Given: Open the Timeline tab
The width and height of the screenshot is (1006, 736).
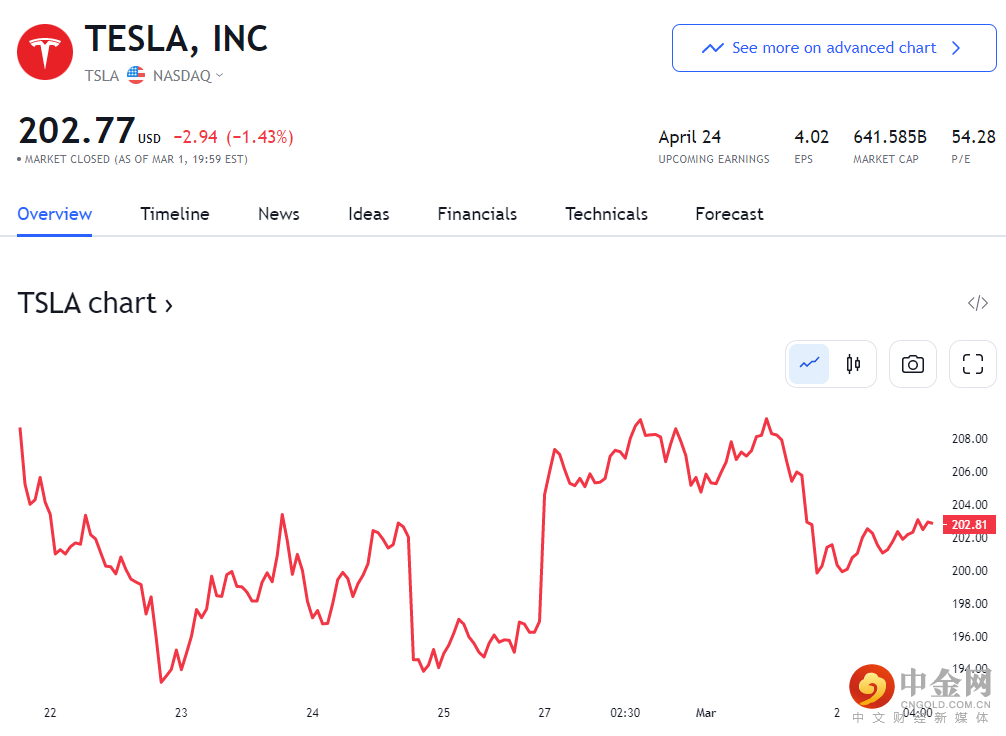Looking at the screenshot, I should click(175, 214).
